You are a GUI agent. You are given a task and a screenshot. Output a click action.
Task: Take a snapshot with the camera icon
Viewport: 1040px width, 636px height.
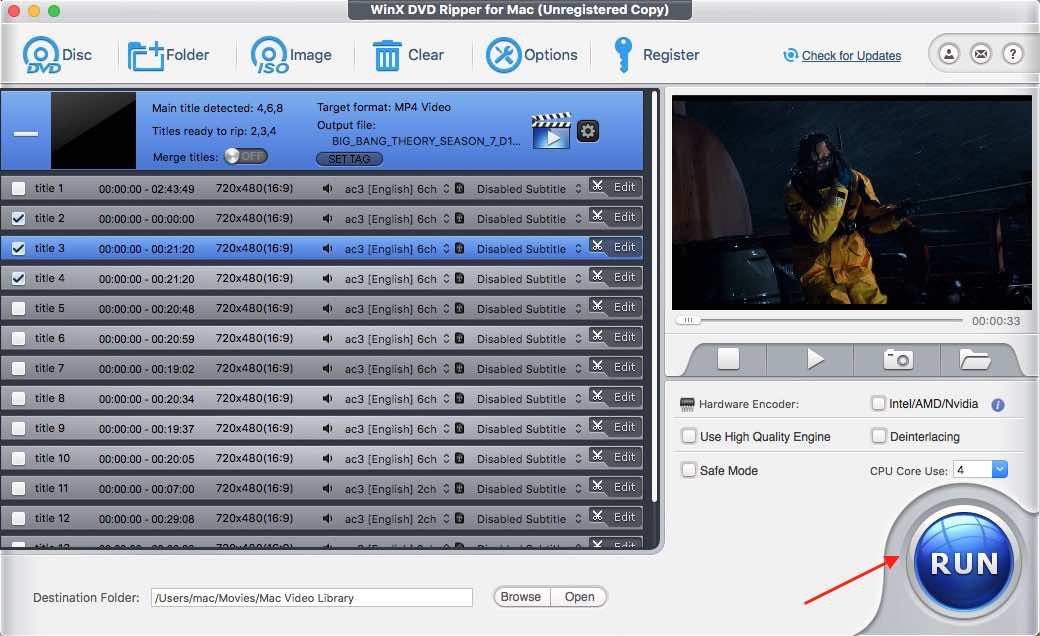896,361
